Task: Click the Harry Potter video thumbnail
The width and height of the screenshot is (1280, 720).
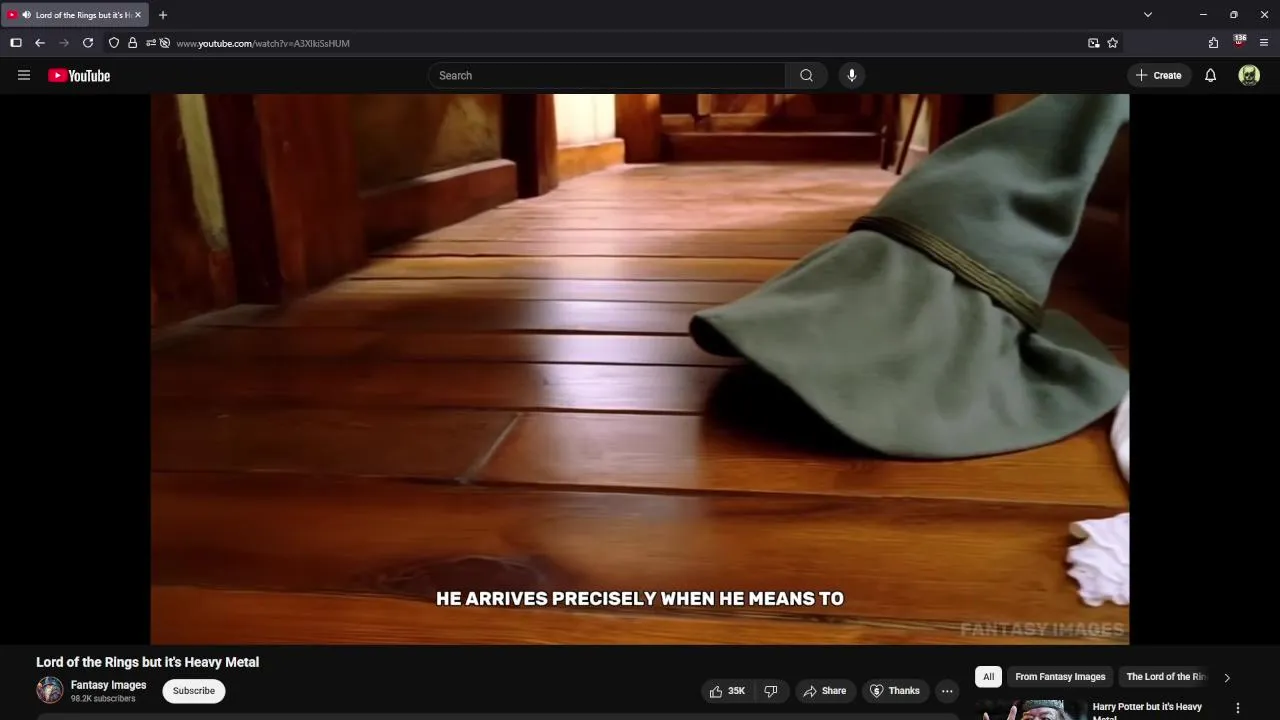Action: point(1031,709)
